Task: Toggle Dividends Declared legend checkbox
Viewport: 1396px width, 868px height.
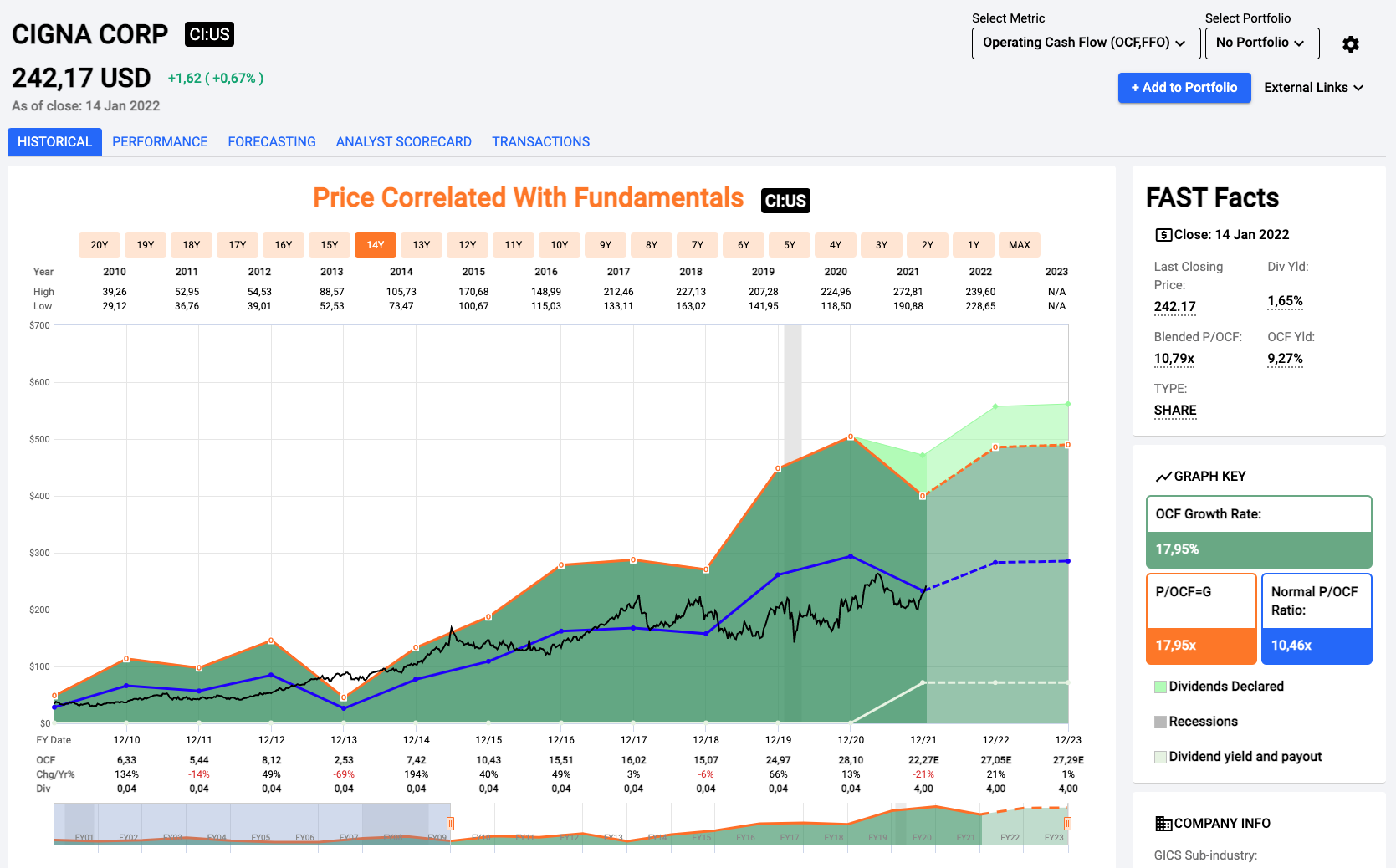Action: 1160,687
